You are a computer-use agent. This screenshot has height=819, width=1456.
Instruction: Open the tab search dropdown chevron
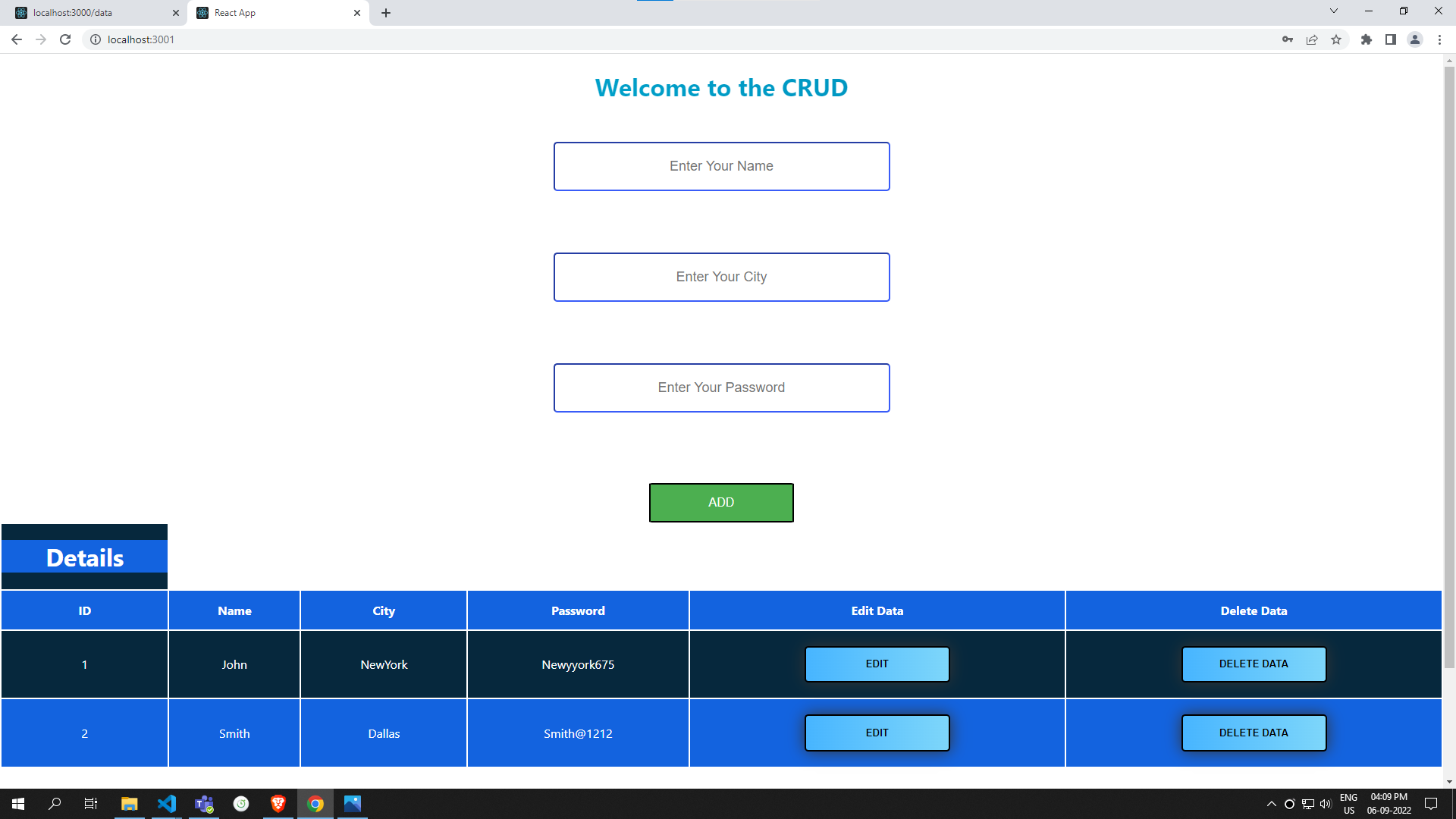coord(1333,11)
